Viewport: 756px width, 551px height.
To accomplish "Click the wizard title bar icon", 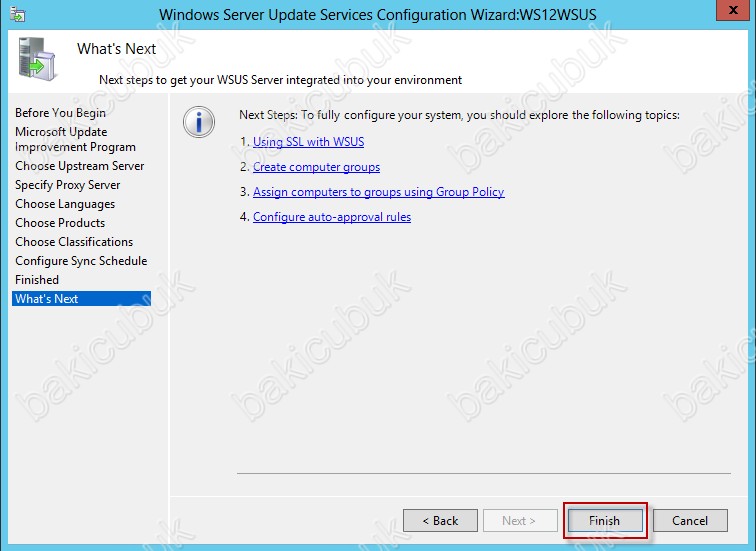I will pos(18,14).
